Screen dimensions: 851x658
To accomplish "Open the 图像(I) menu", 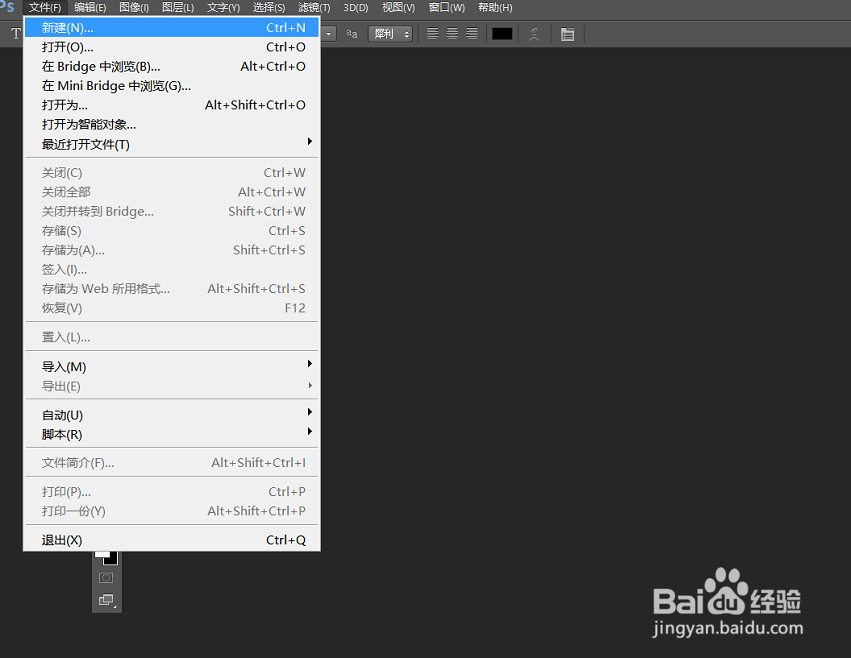I will pos(134,8).
